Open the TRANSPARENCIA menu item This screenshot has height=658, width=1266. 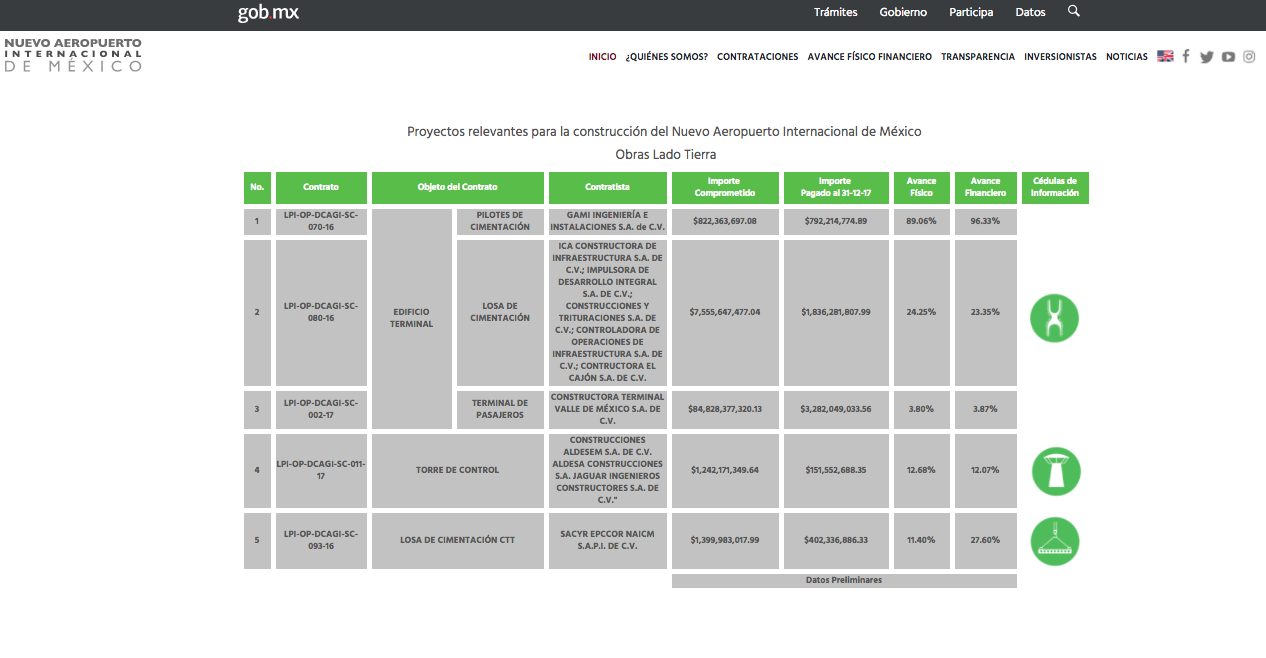(978, 57)
